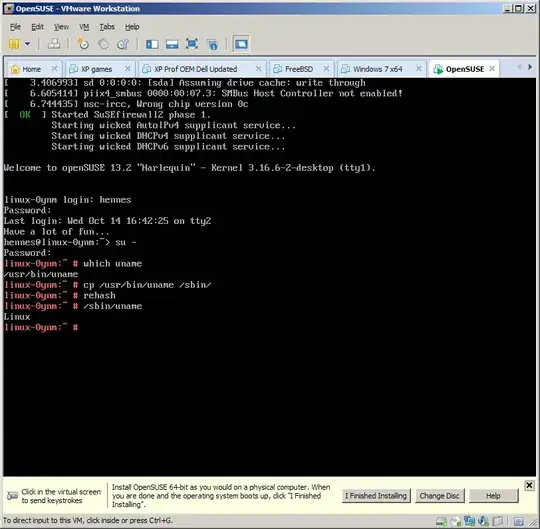Open the Help menu
This screenshot has width=540, height=529.
(x=132, y=27)
